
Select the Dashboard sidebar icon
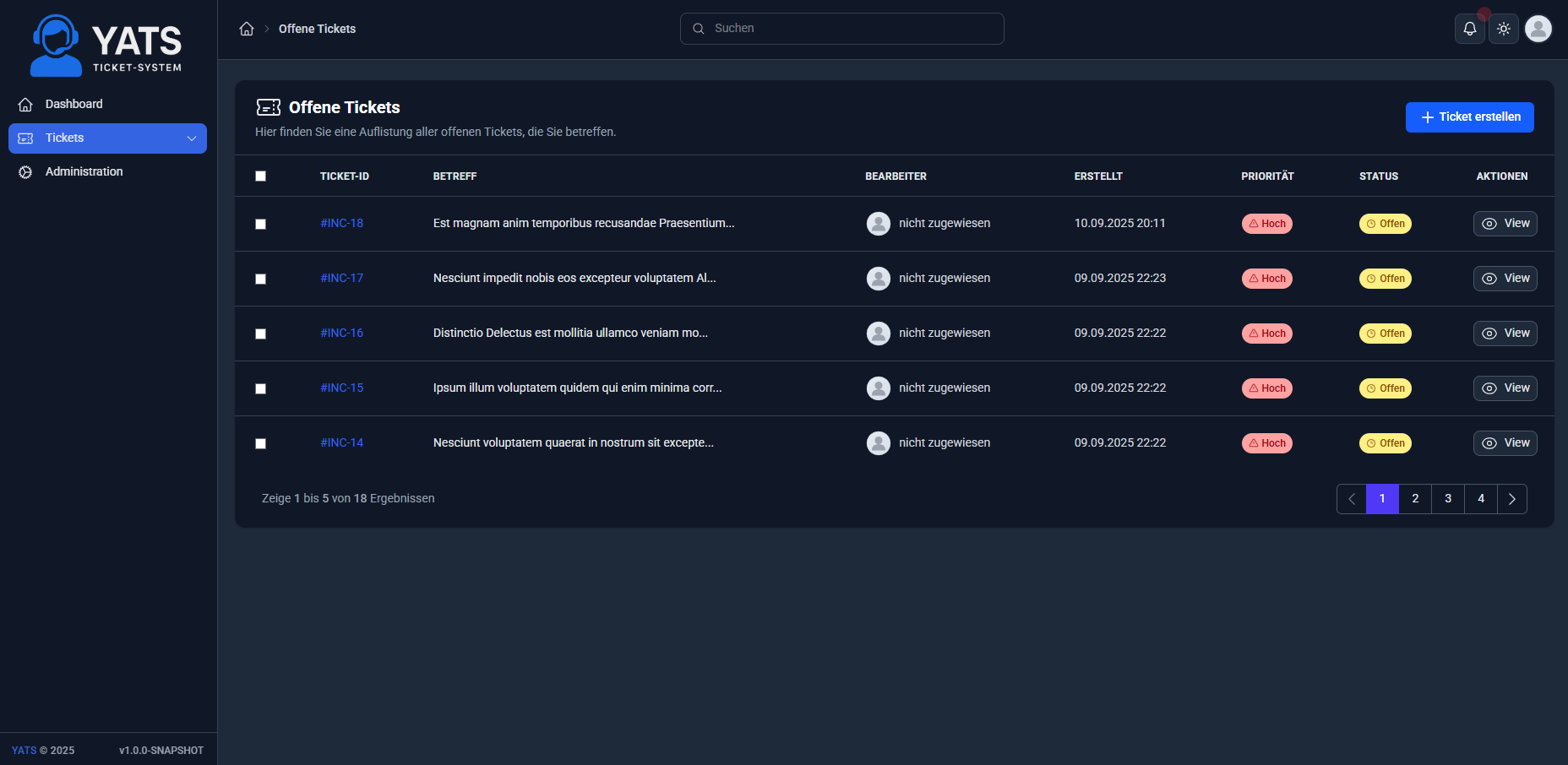[x=25, y=104]
